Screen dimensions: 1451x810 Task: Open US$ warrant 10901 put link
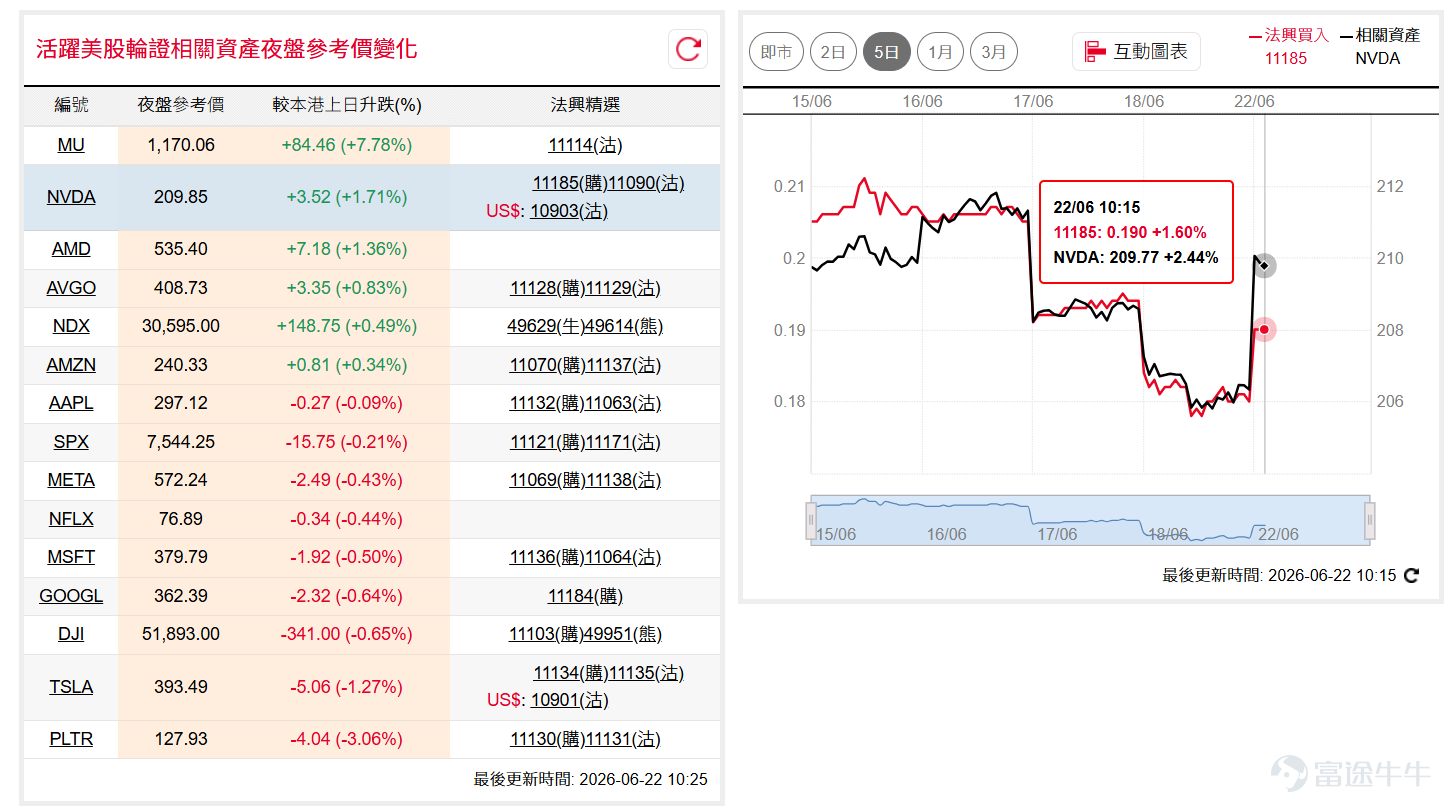coord(568,700)
